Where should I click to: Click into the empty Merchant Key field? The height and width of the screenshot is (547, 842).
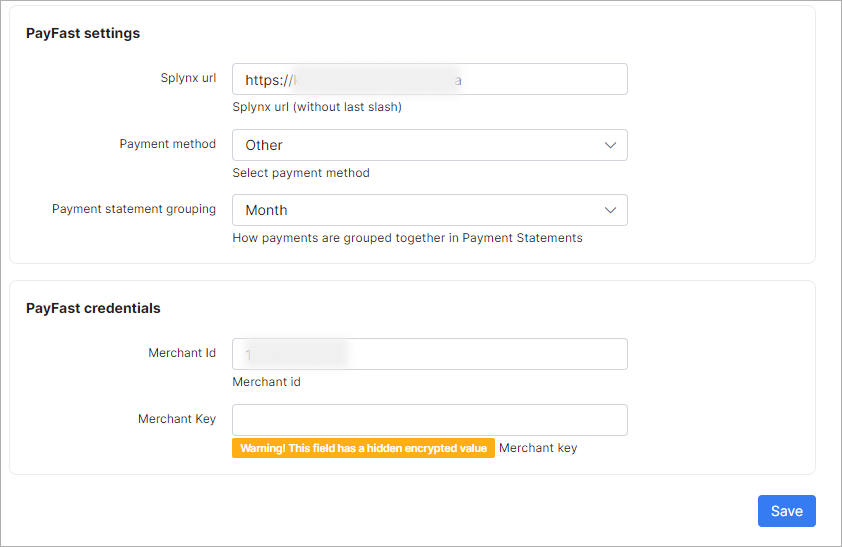point(429,420)
